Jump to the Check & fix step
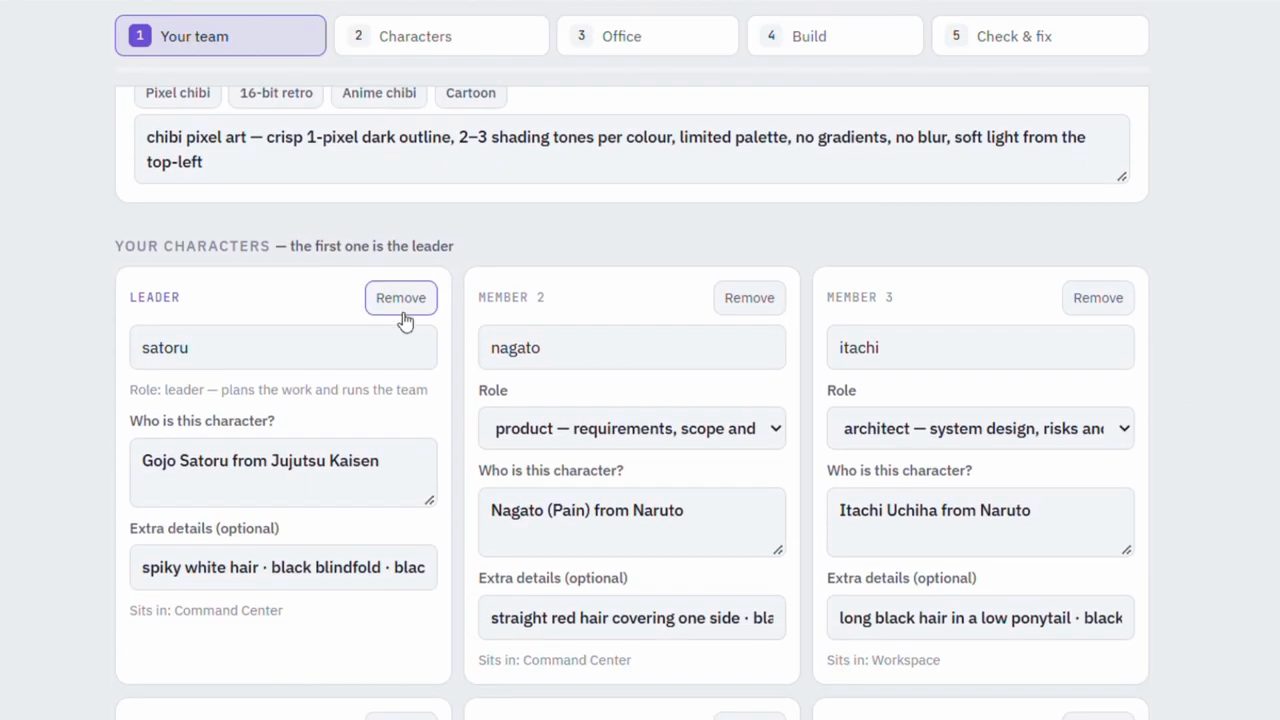This screenshot has width=1280, height=720. 1040,36
